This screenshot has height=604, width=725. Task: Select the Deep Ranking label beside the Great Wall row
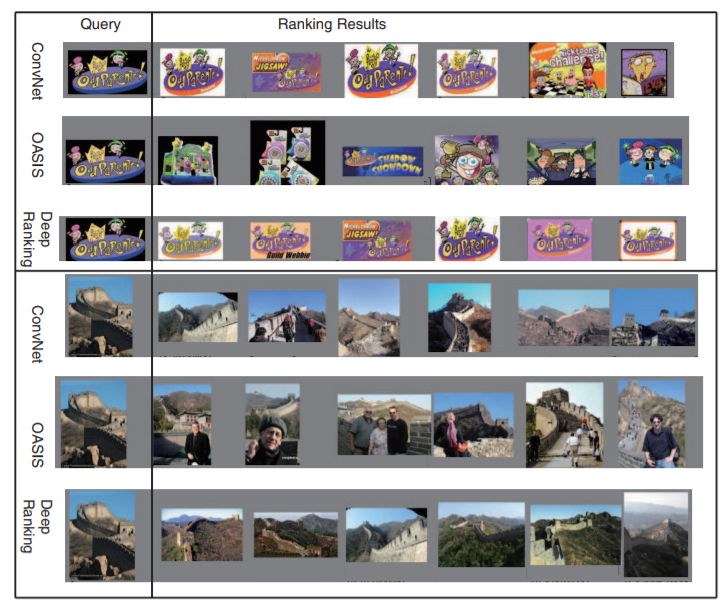tap(37, 526)
